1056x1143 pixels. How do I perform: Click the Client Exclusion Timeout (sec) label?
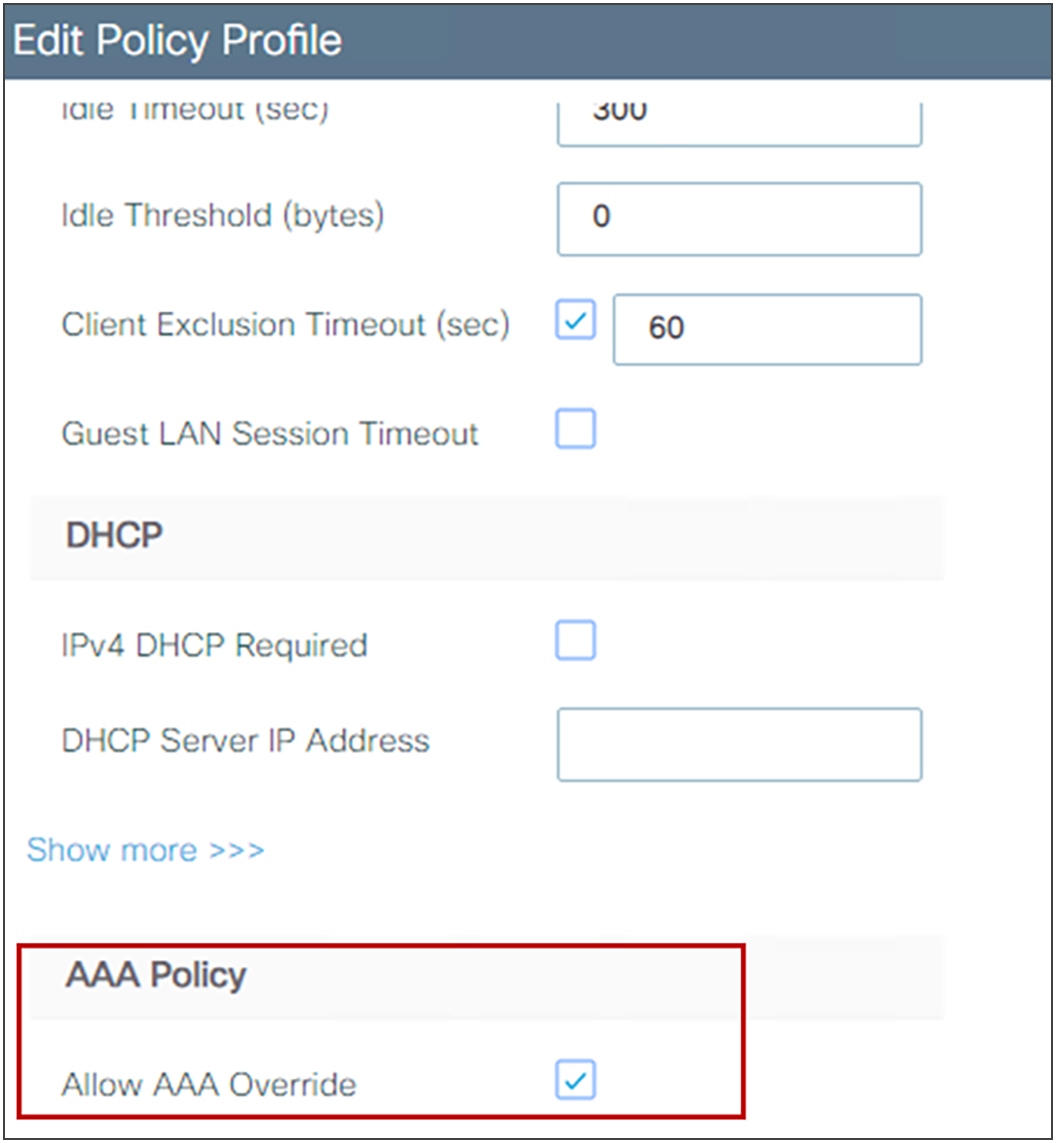coord(285,325)
